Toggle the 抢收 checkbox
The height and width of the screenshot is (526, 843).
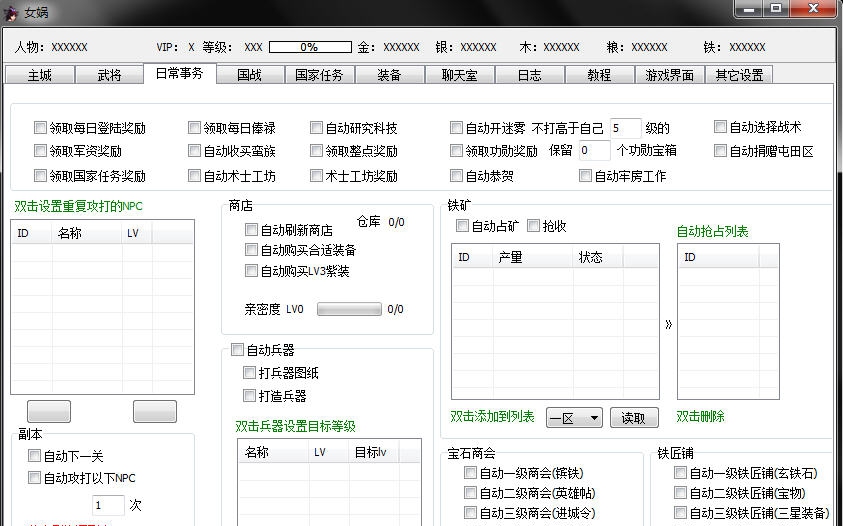533,226
